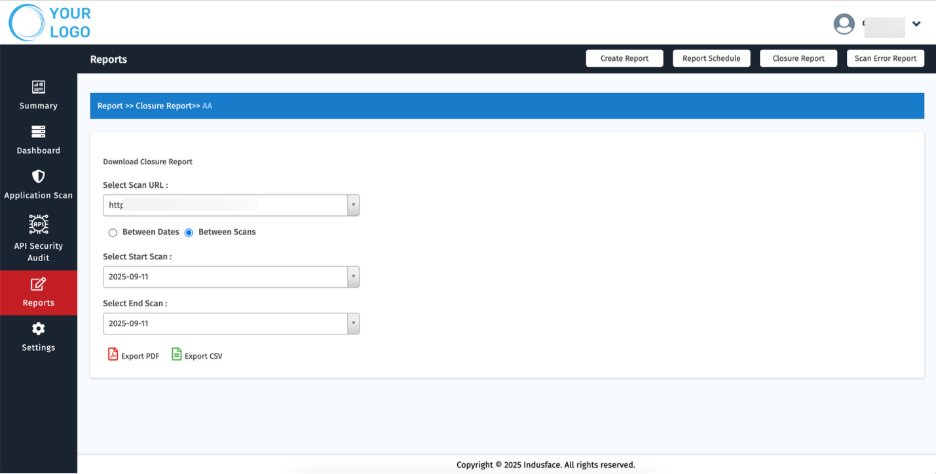Viewport: 936px width, 474px height.
Task: Open the user account menu chevron
Action: point(916,24)
